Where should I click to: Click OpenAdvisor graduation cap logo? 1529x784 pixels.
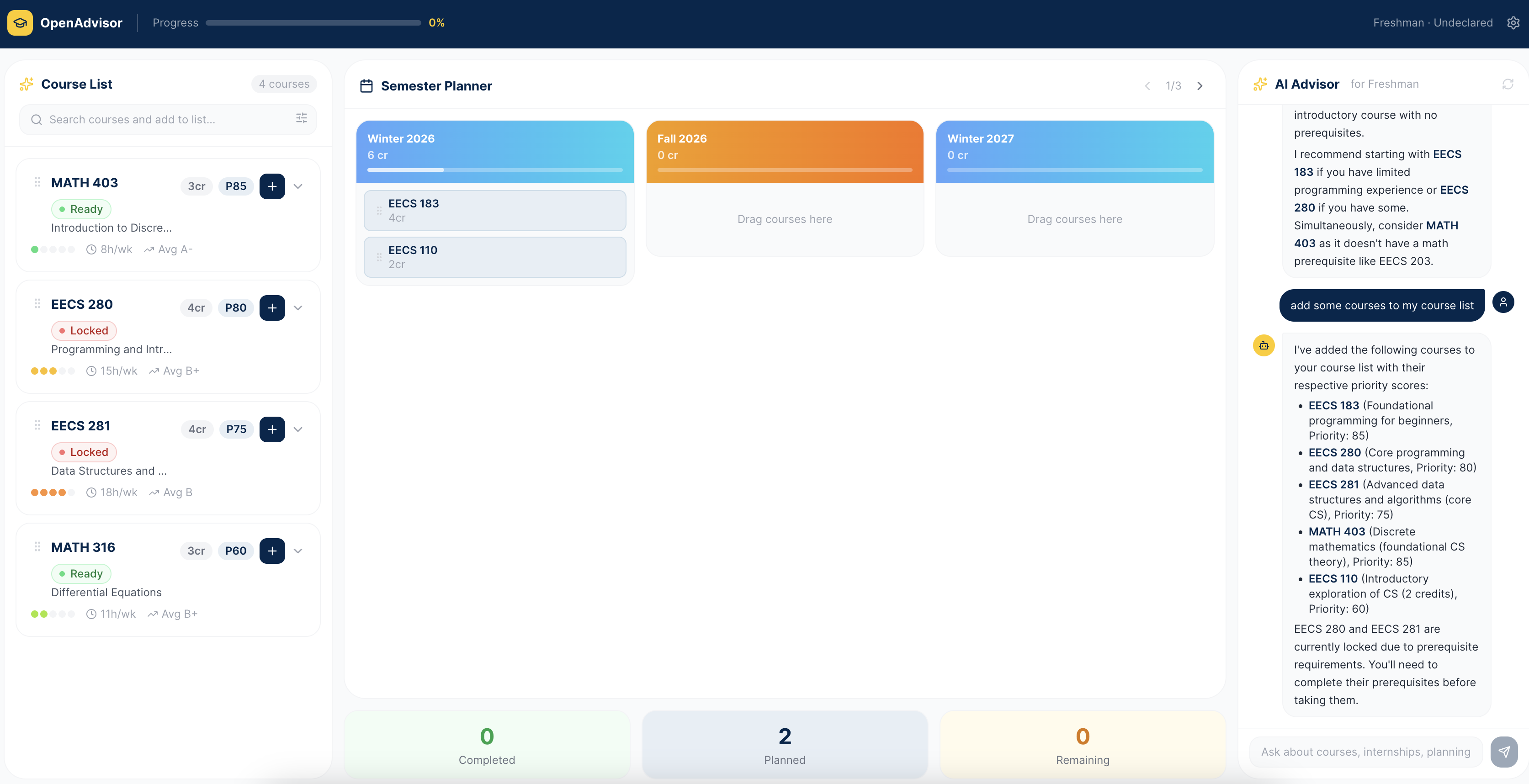click(x=20, y=22)
